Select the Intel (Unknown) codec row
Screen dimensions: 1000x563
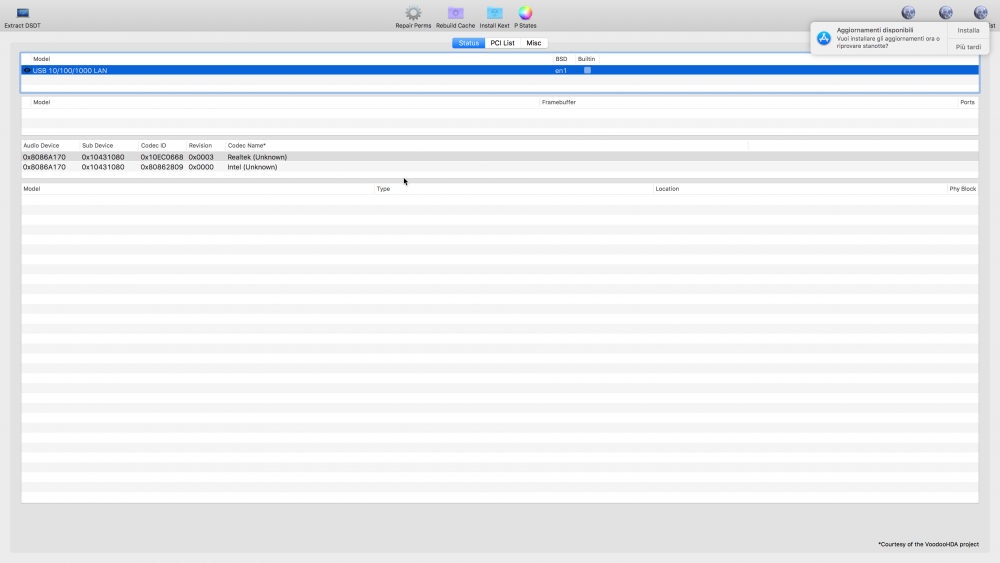[x=500, y=167]
